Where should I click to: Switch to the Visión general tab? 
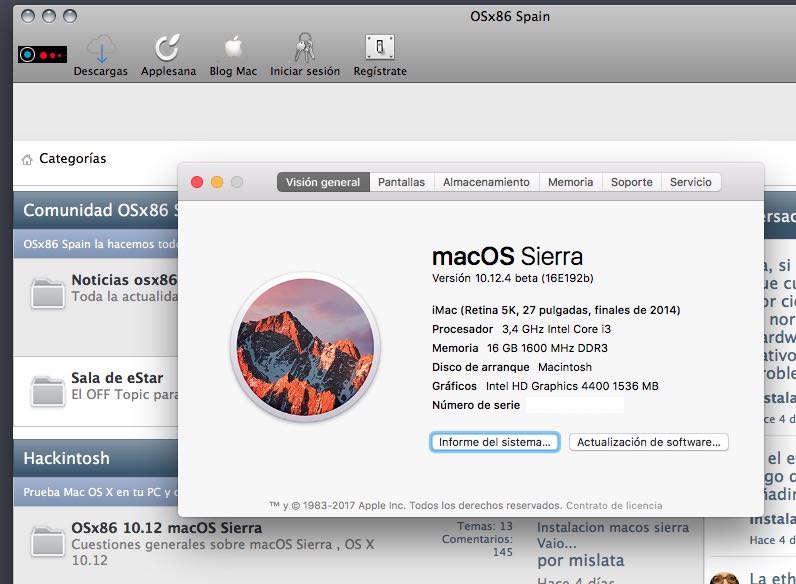pos(323,182)
